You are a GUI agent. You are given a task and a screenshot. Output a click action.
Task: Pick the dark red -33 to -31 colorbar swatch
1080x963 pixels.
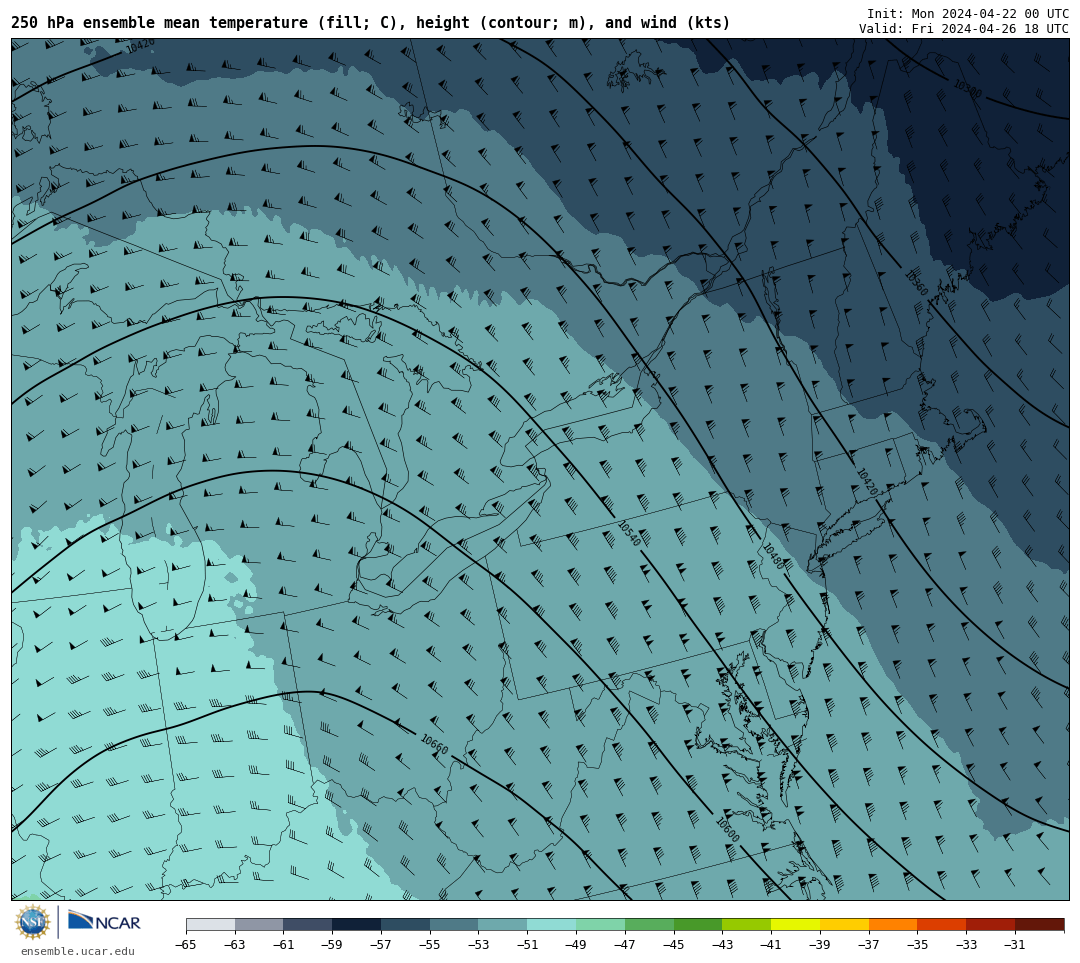[990, 925]
